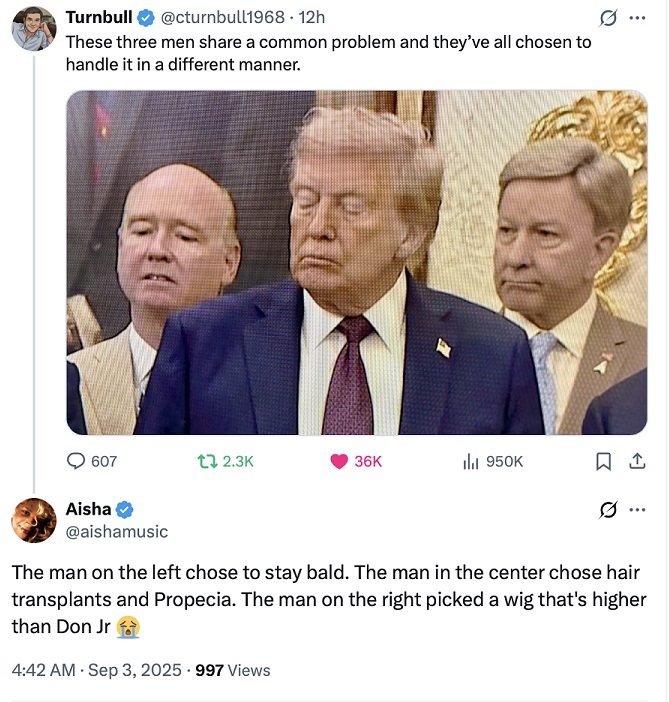Open Turnbull's profile avatar

point(34,29)
